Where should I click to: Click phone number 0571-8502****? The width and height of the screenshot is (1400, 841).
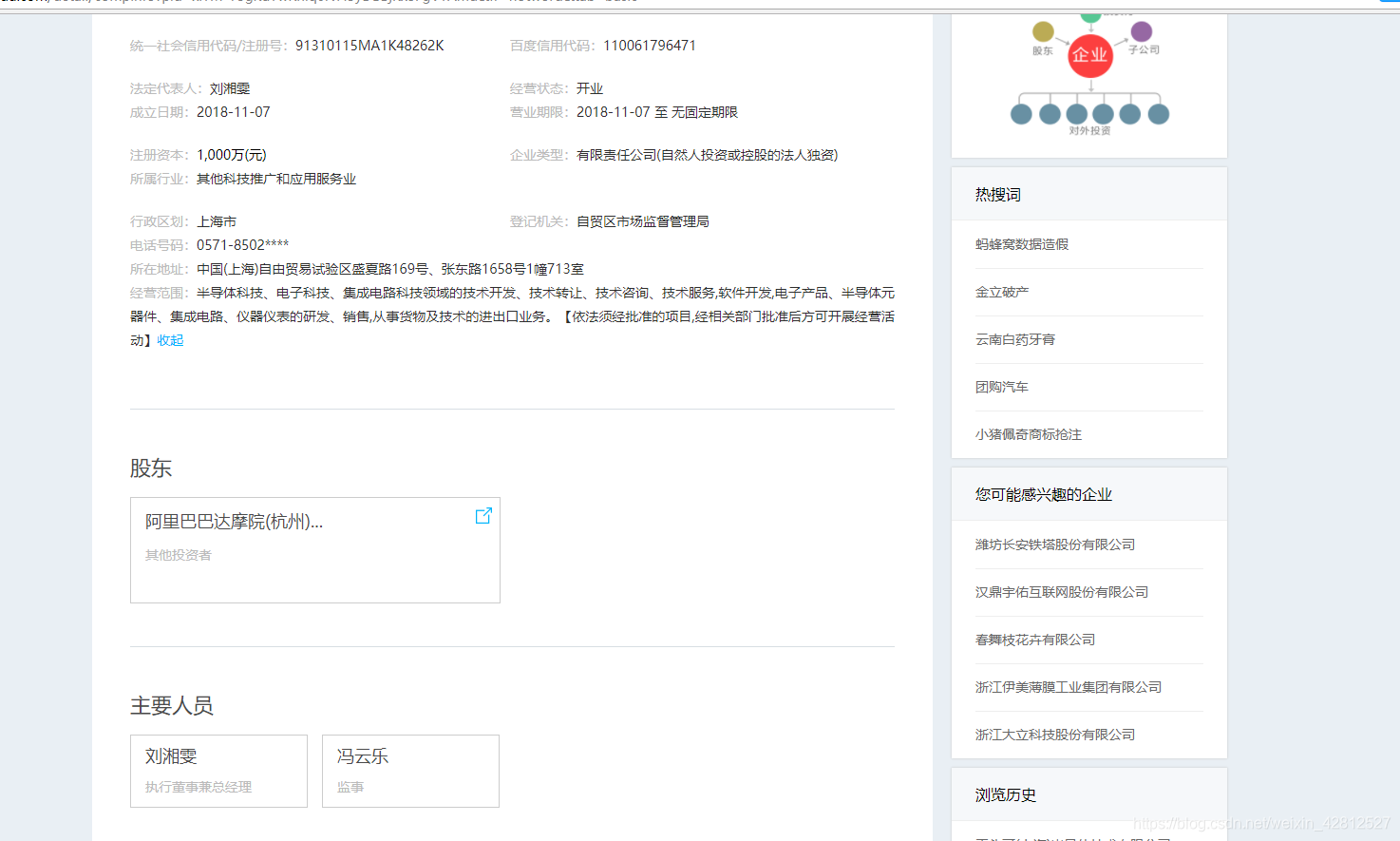click(x=242, y=245)
